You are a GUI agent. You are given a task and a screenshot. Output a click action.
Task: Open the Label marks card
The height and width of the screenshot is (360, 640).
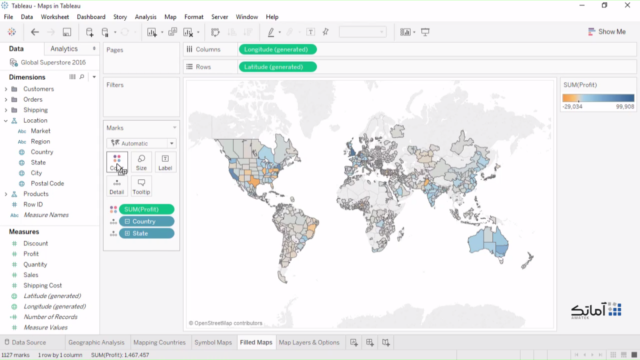click(165, 162)
